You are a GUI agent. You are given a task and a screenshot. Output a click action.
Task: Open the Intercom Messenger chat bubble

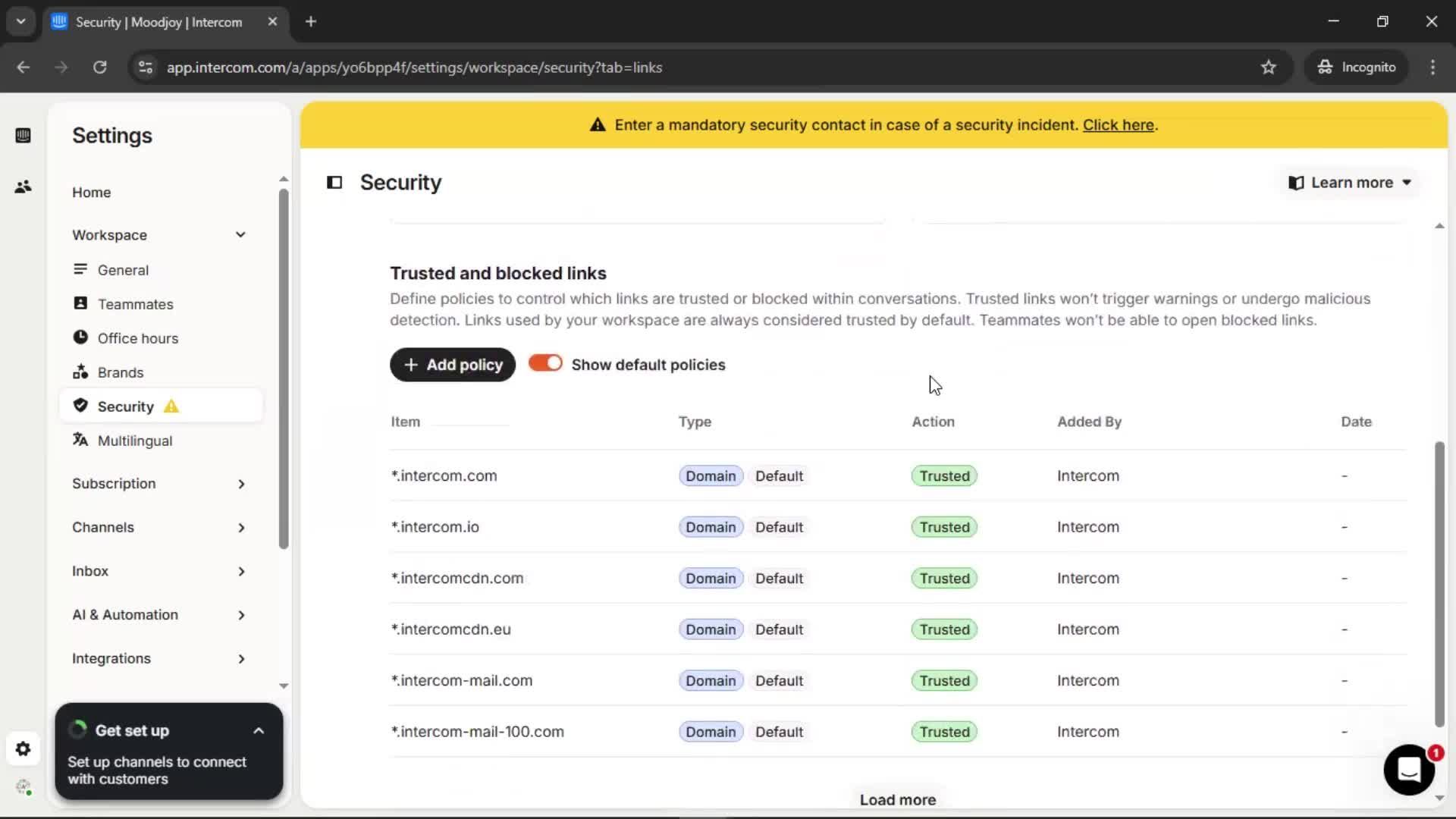coord(1409,770)
